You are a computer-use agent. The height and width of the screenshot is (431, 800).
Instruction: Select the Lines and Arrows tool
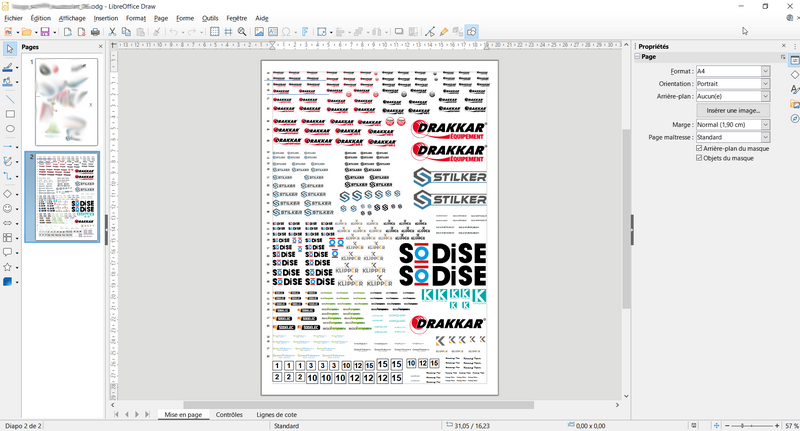coord(8,147)
